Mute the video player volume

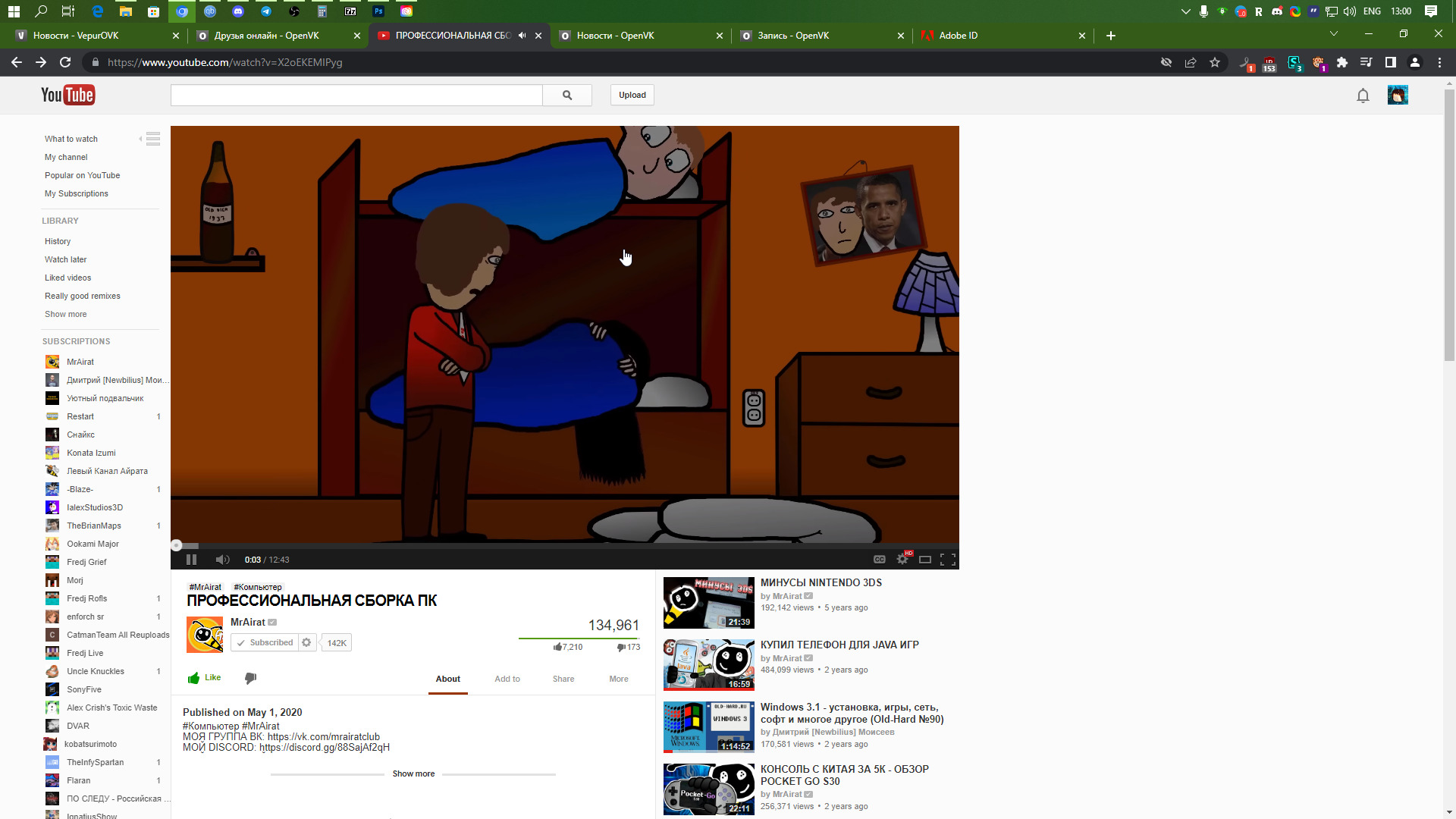[x=221, y=560]
